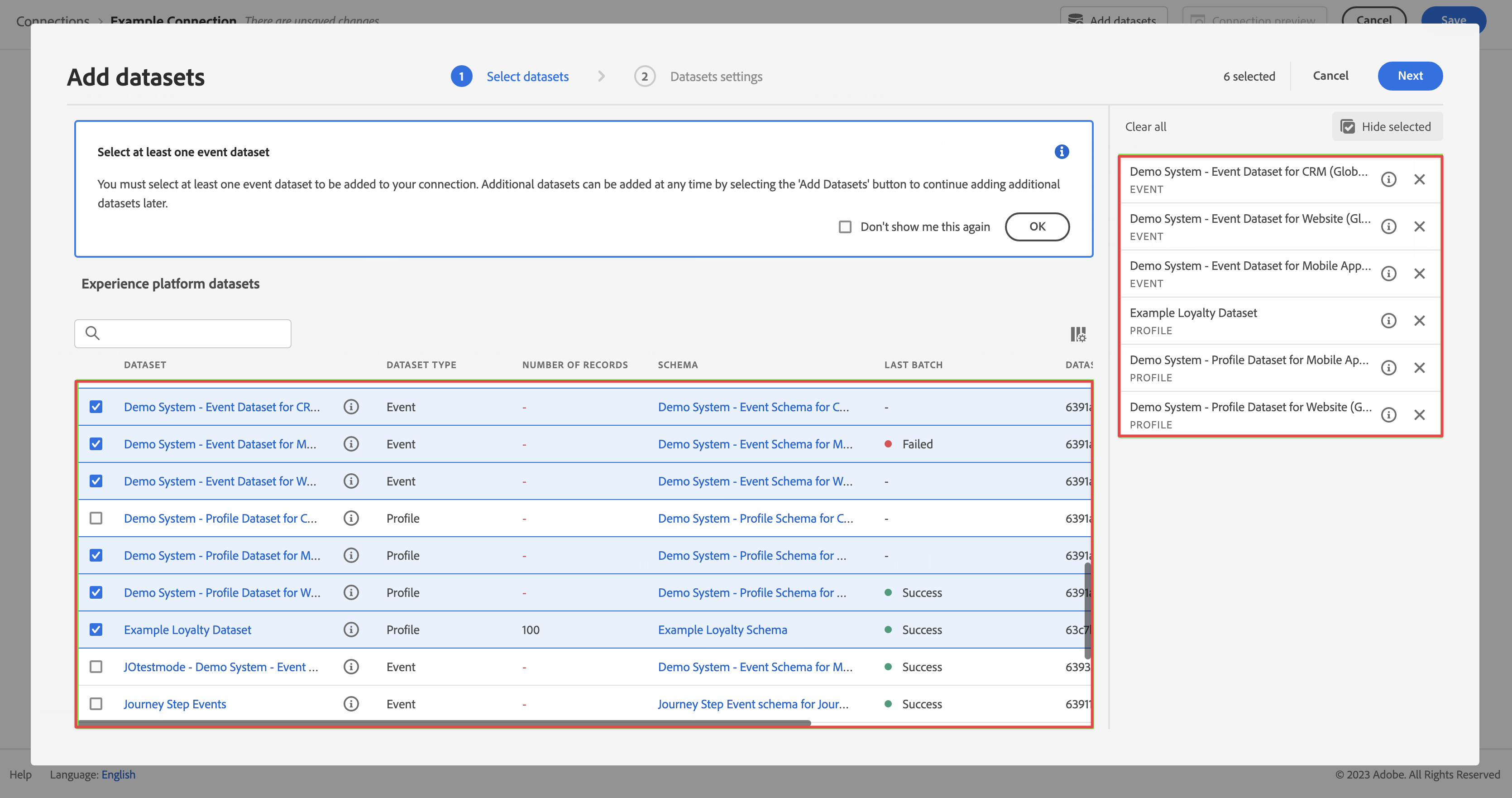Go to Datasets settings step
The width and height of the screenshot is (1512, 798).
(x=716, y=77)
